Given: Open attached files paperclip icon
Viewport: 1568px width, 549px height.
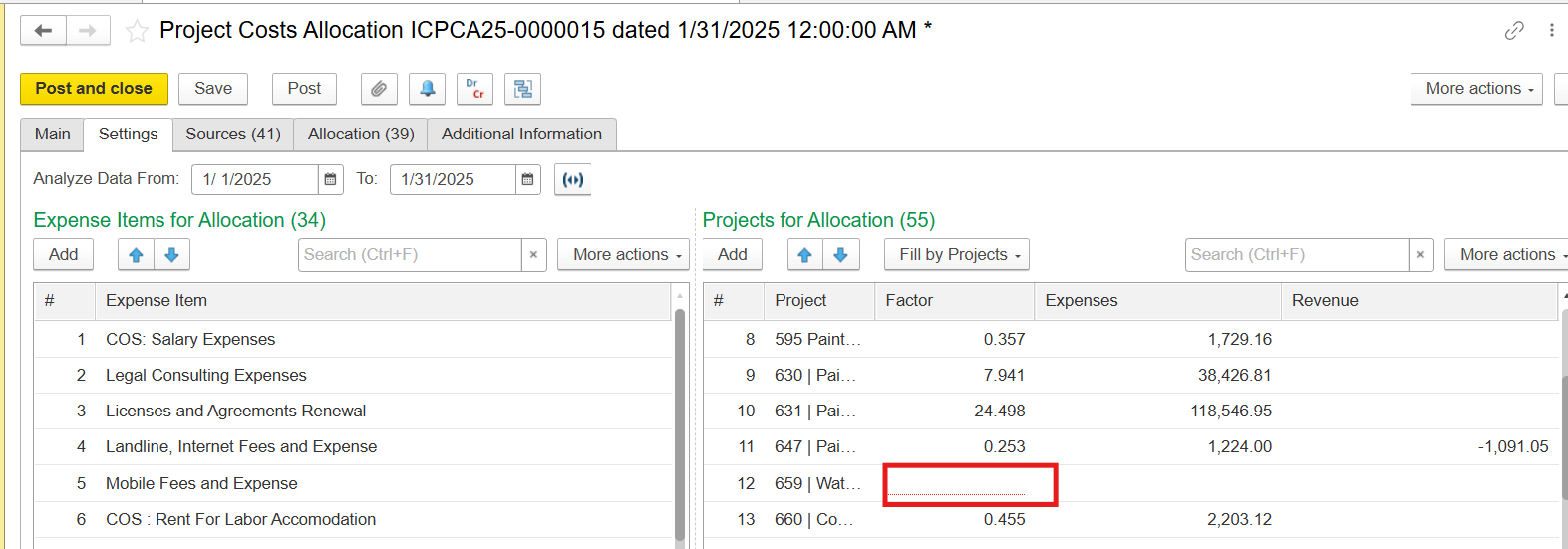Looking at the screenshot, I should [379, 89].
